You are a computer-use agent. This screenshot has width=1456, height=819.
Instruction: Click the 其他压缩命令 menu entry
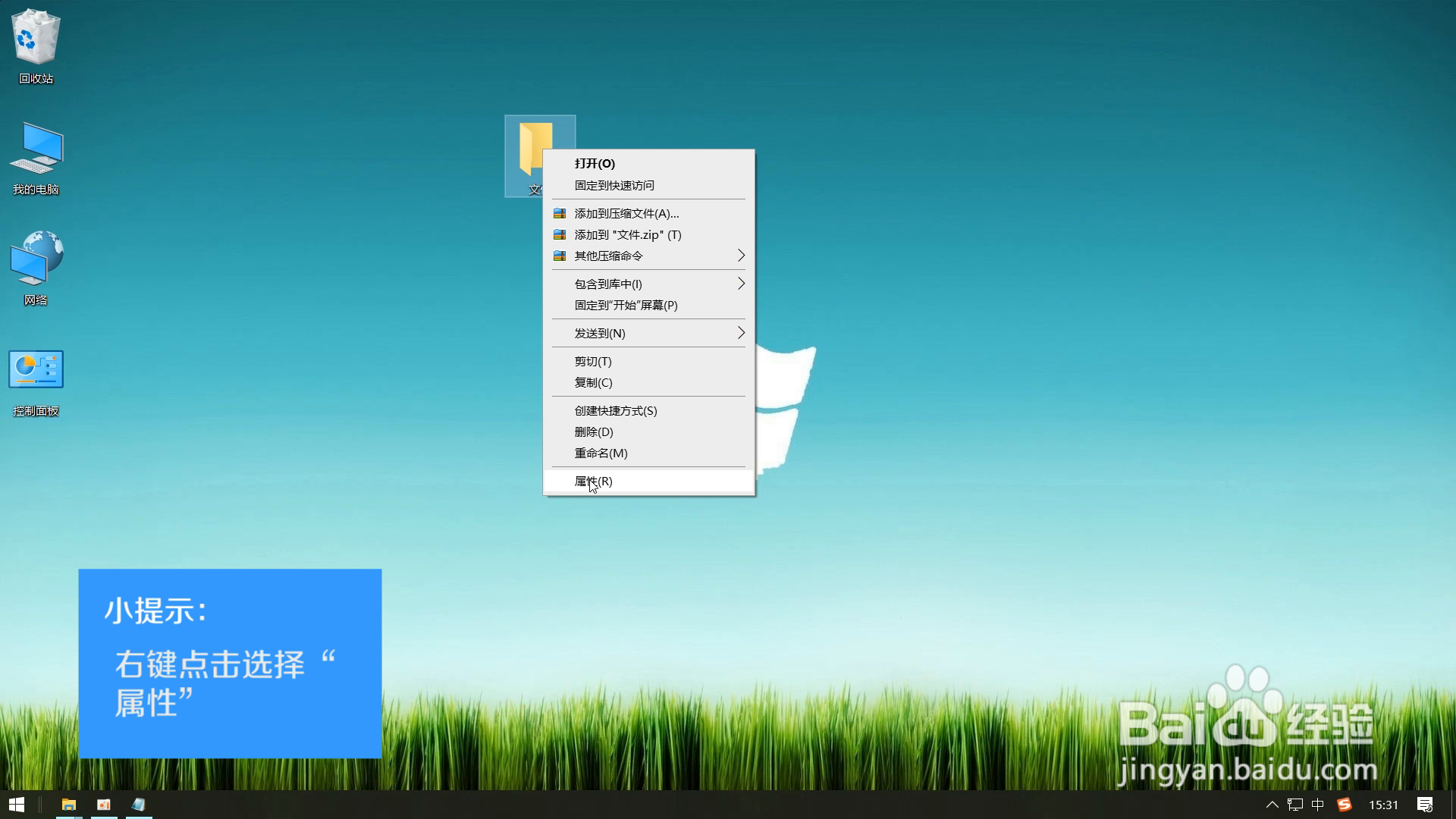[649, 256]
